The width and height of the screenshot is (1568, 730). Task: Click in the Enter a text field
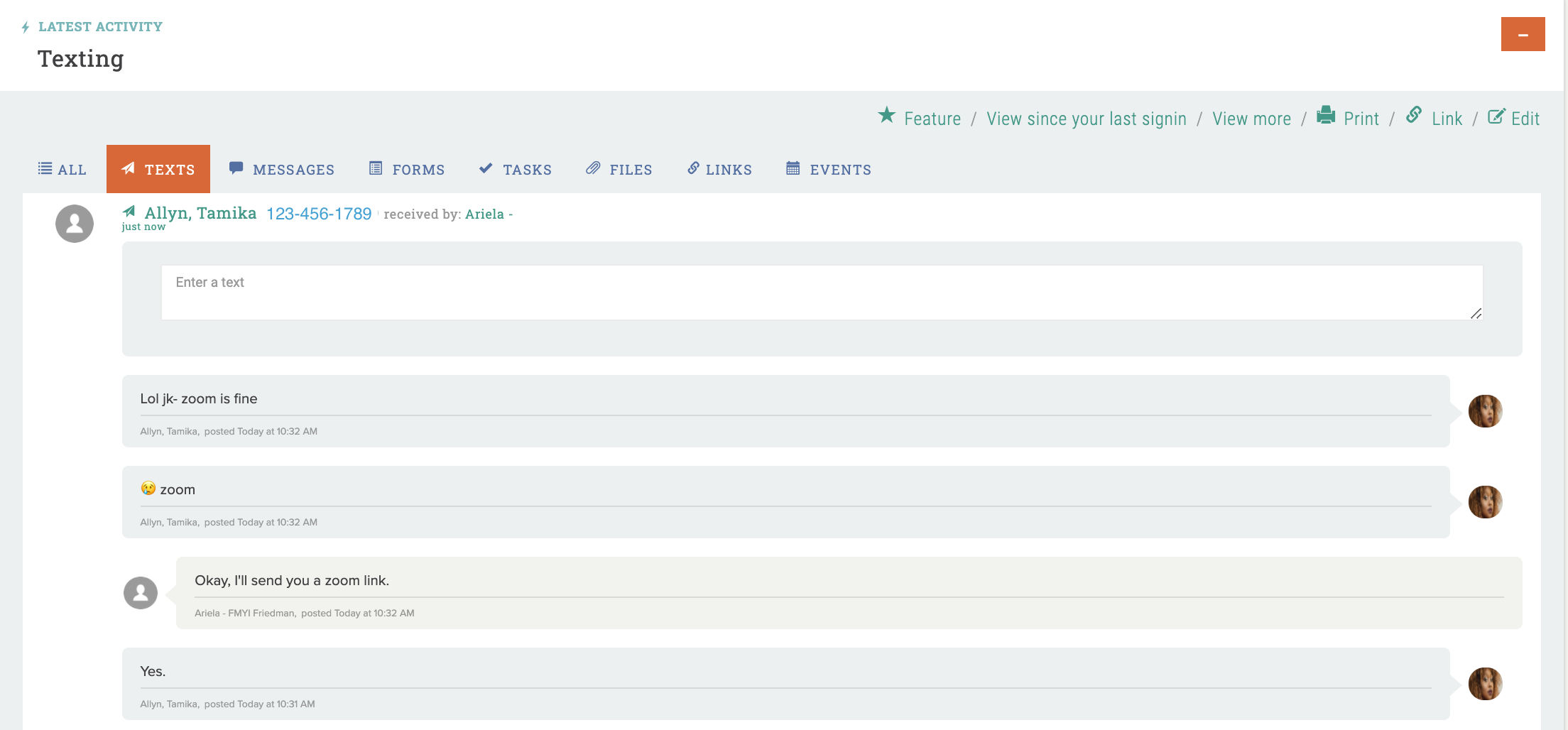click(x=822, y=293)
